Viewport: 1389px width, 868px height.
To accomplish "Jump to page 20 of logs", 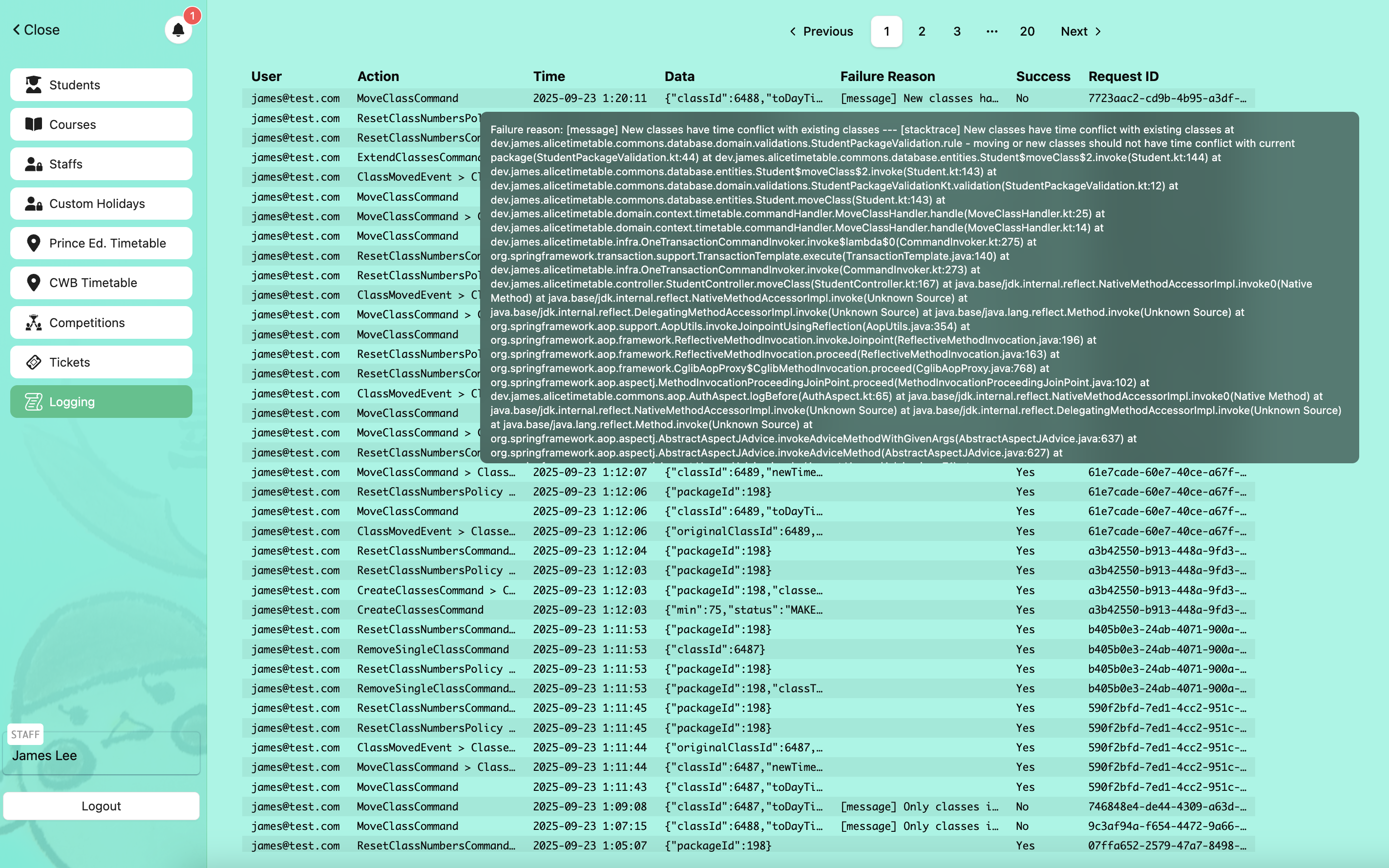I will (x=1027, y=32).
